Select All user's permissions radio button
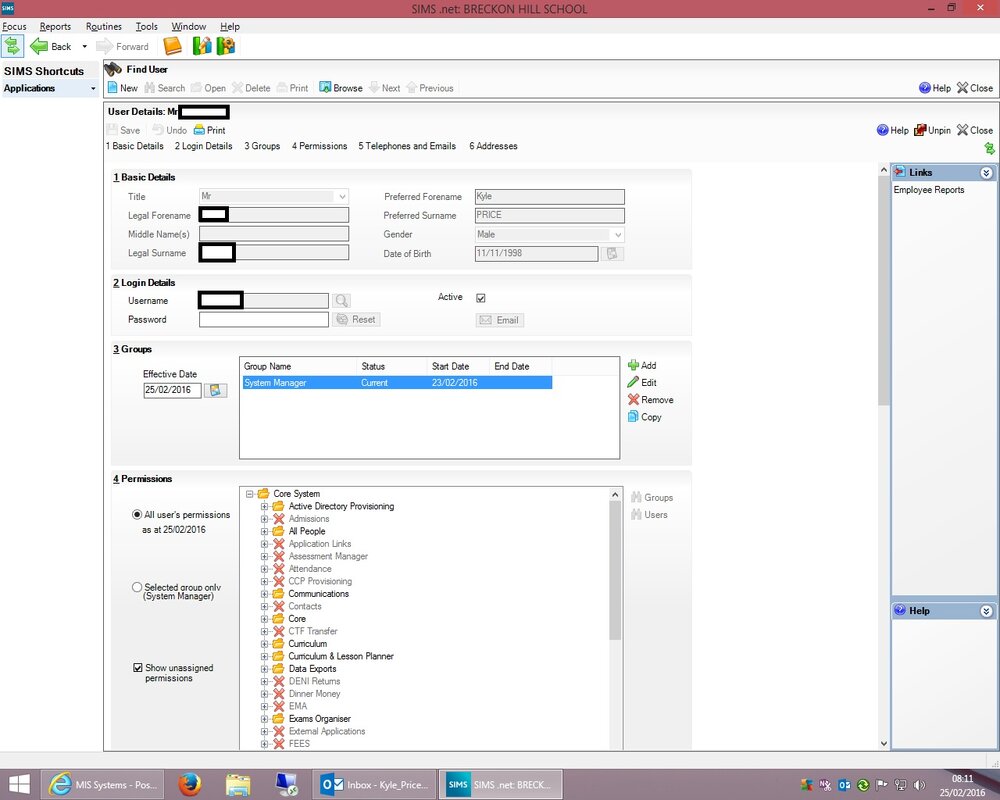Image resolution: width=1000 pixels, height=800 pixels. [136, 514]
